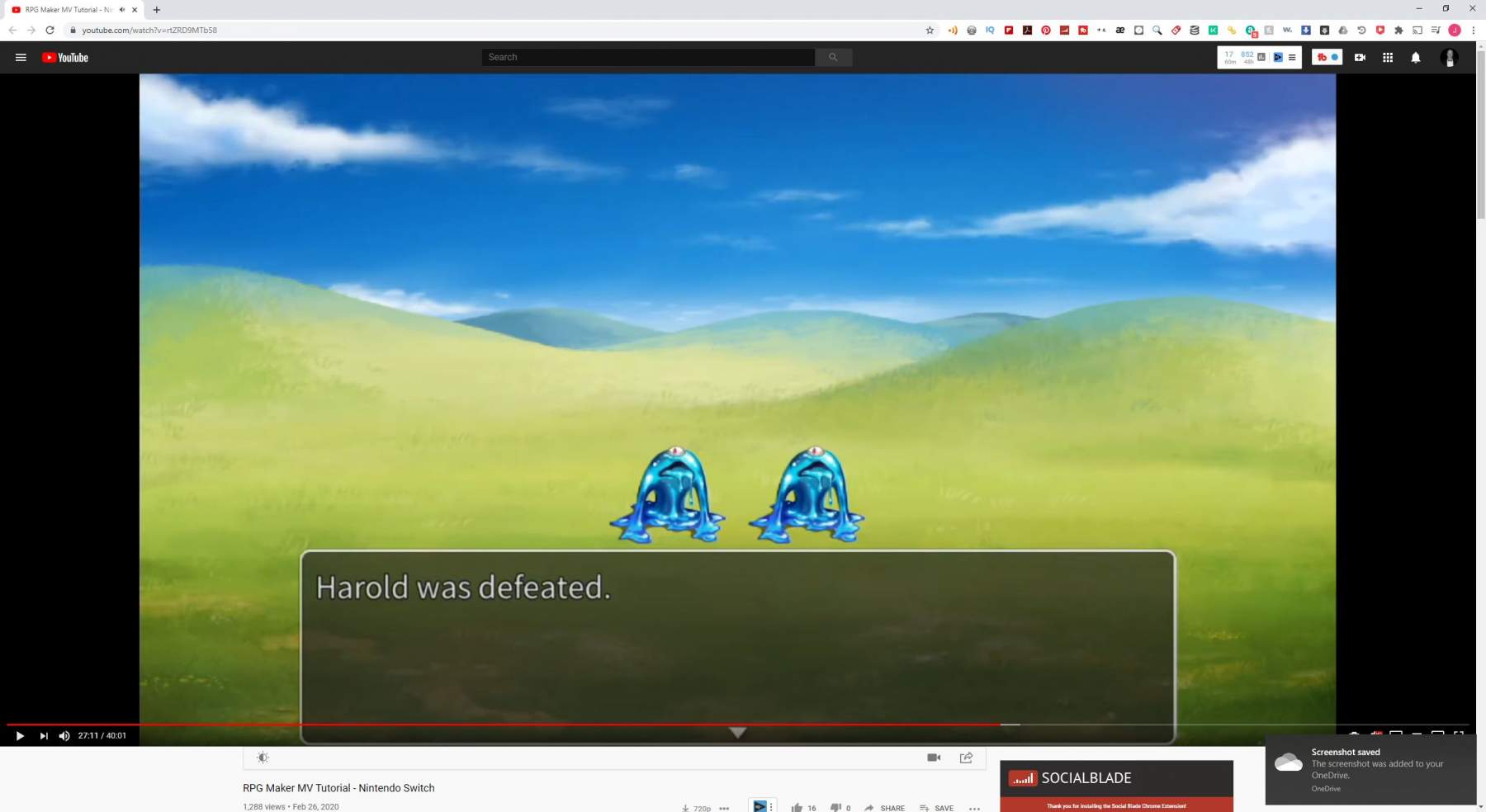
Task: Open the Chrome profile avatar J
Action: 1455,30
